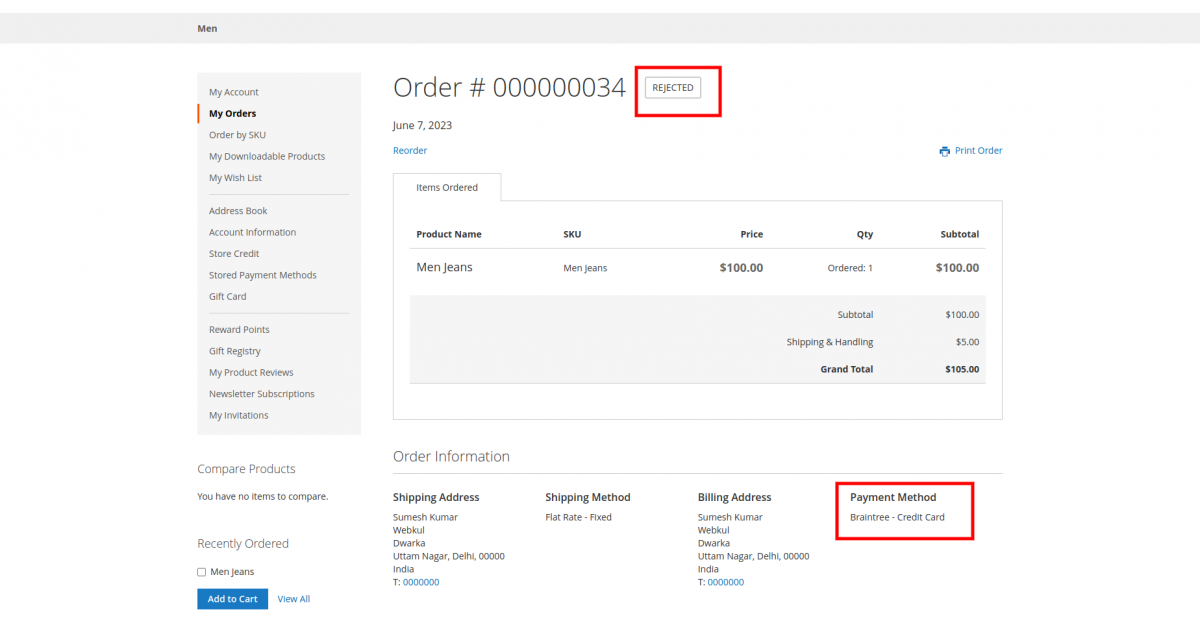
Task: Click the Men Jeans SKU cell
Action: click(585, 268)
